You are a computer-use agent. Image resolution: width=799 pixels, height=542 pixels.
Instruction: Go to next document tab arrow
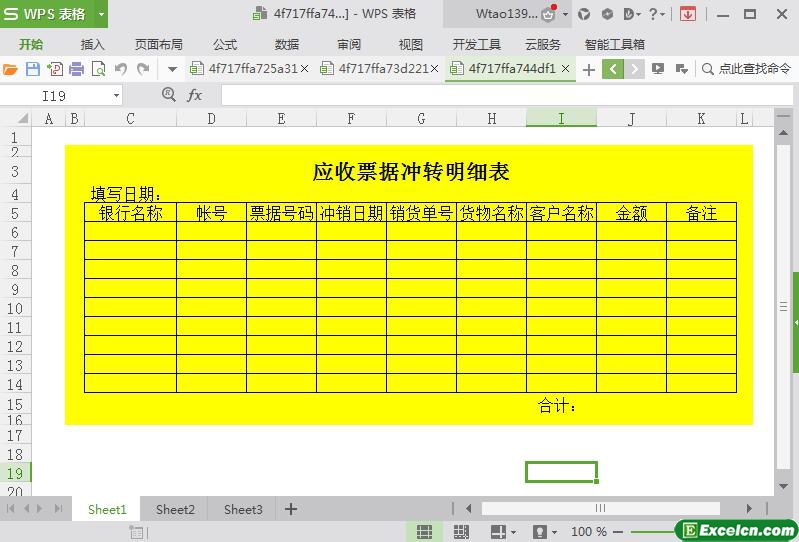(x=634, y=69)
